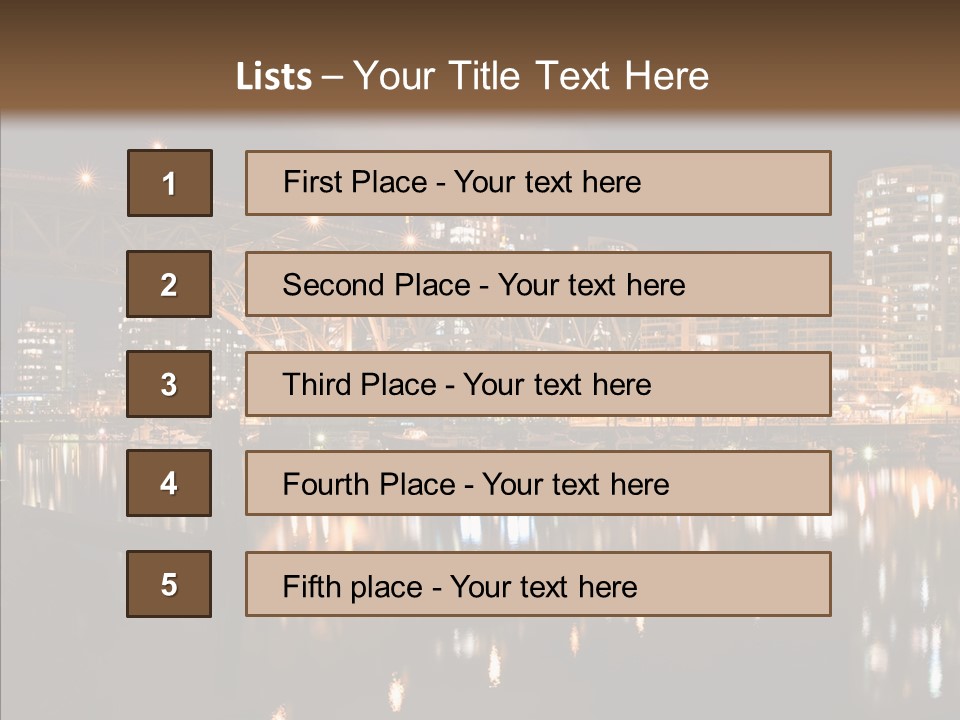This screenshot has height=720, width=960.
Task: Click 'Your text here' in First Place row
Action: pos(547,182)
